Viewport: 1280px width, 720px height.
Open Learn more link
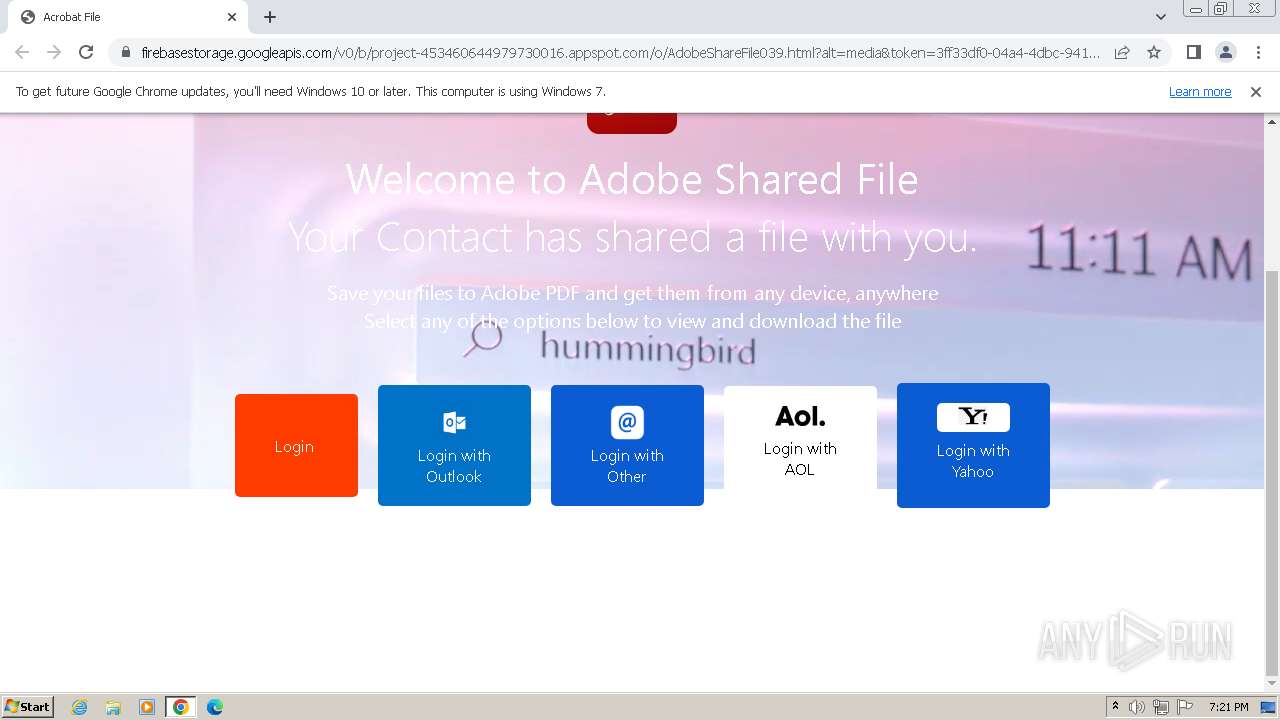(x=1200, y=91)
